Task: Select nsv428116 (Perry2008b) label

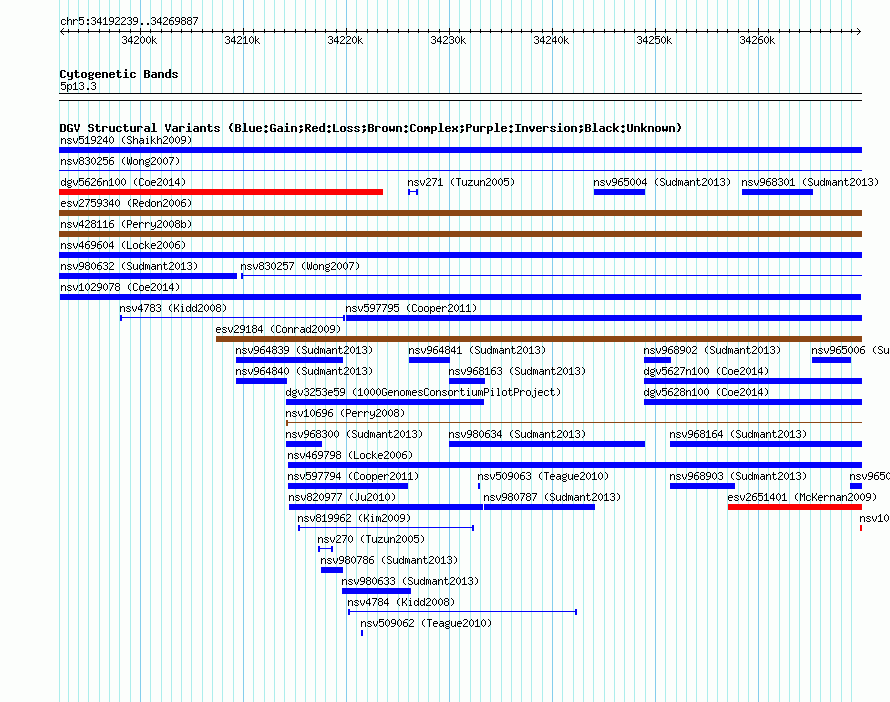Action: point(126,224)
